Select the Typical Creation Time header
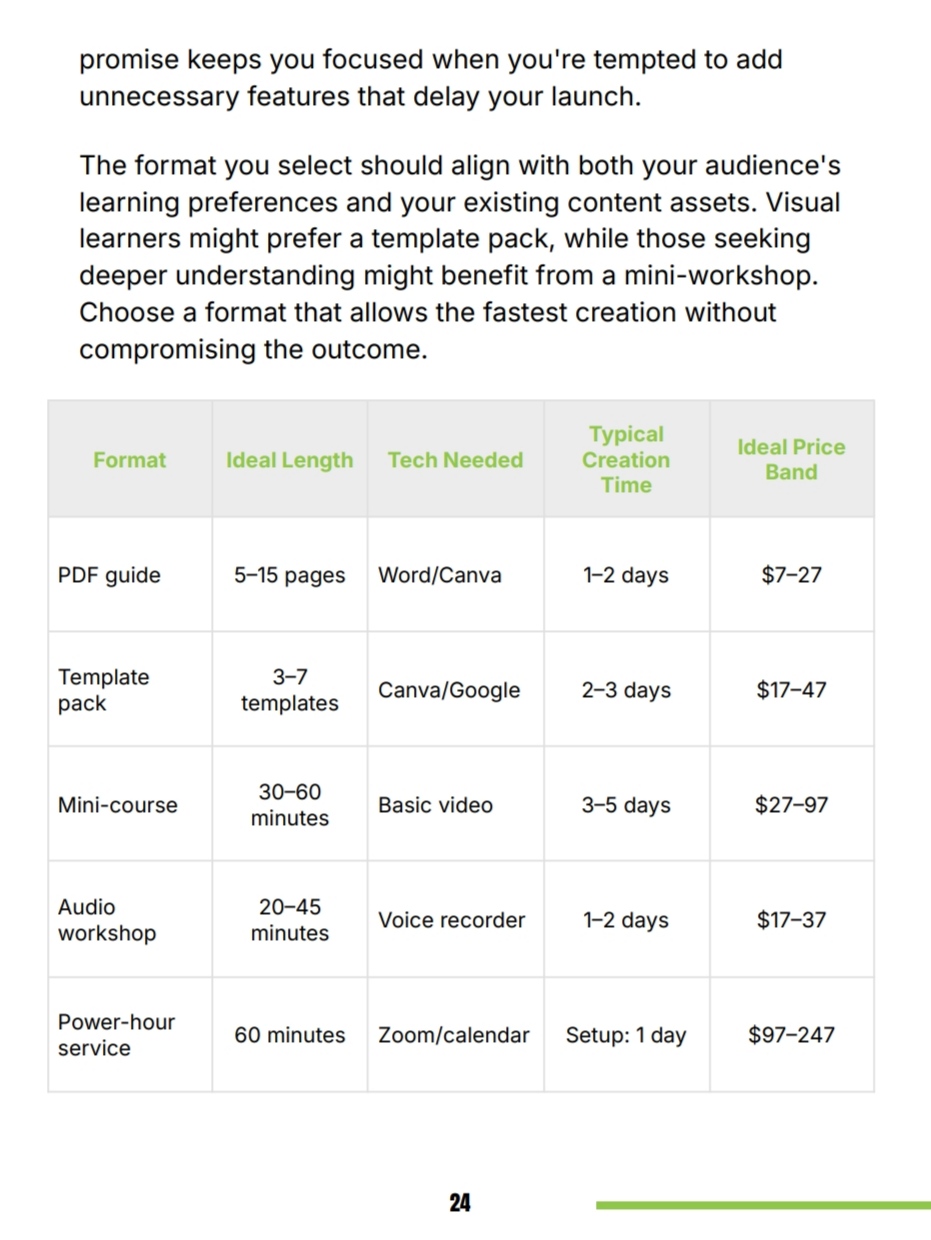 (626, 460)
